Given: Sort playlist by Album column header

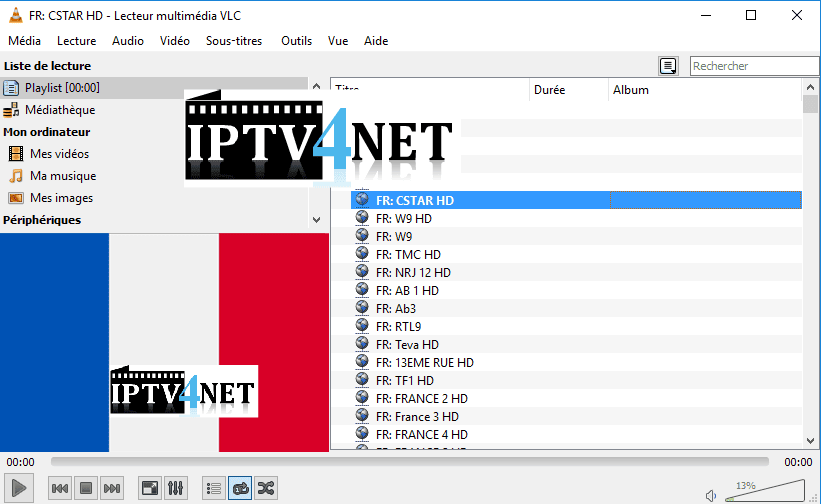Looking at the screenshot, I should [705, 89].
